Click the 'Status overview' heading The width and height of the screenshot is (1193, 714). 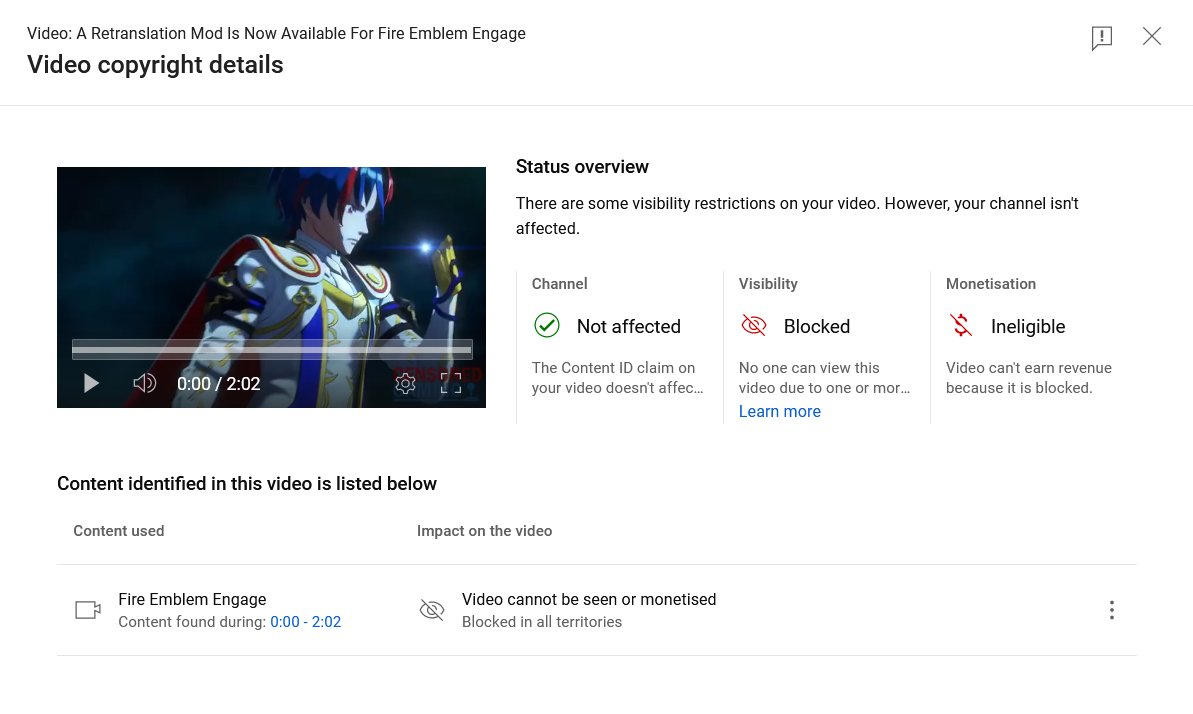point(582,167)
